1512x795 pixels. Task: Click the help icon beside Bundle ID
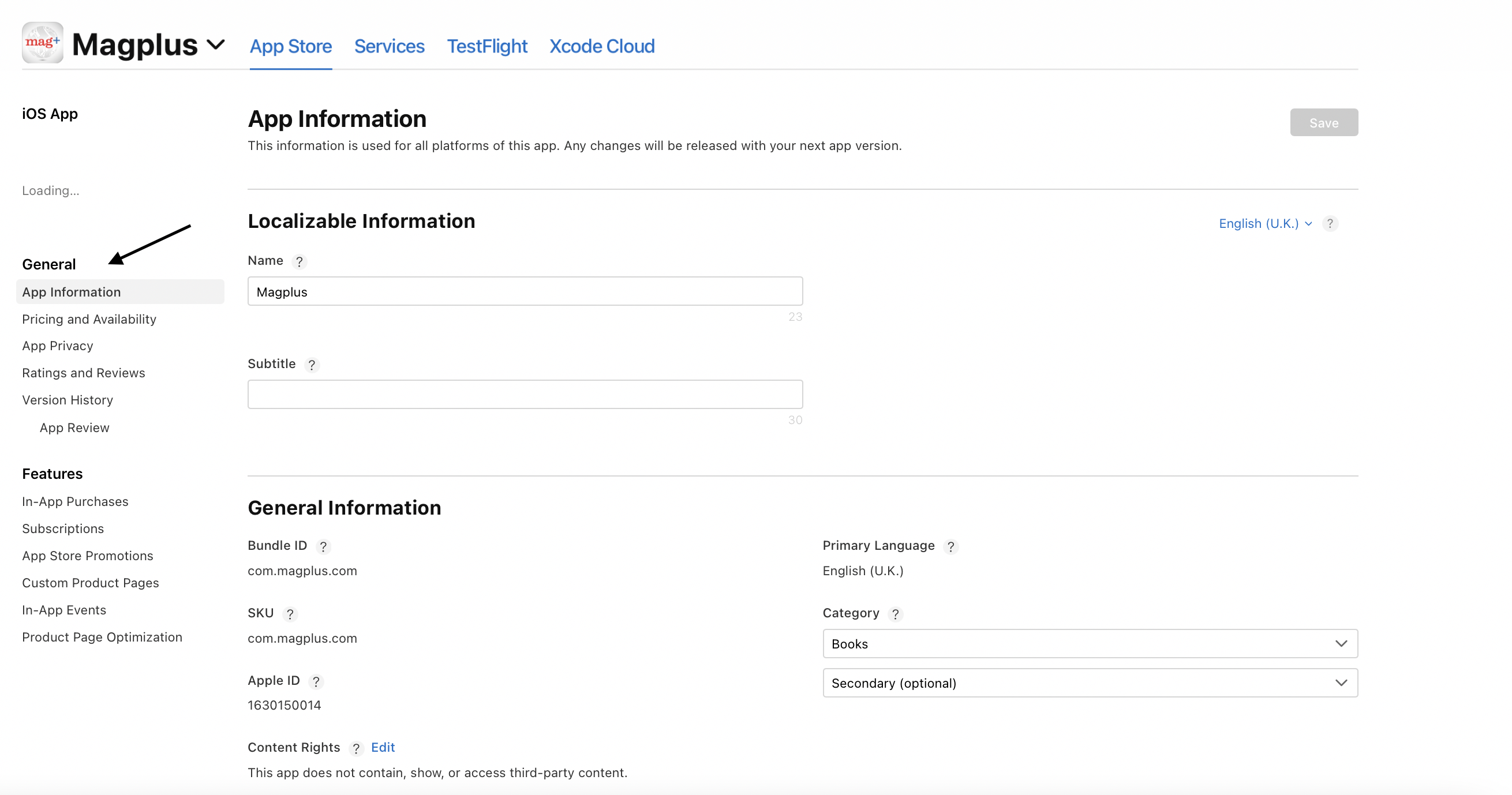pos(323,546)
